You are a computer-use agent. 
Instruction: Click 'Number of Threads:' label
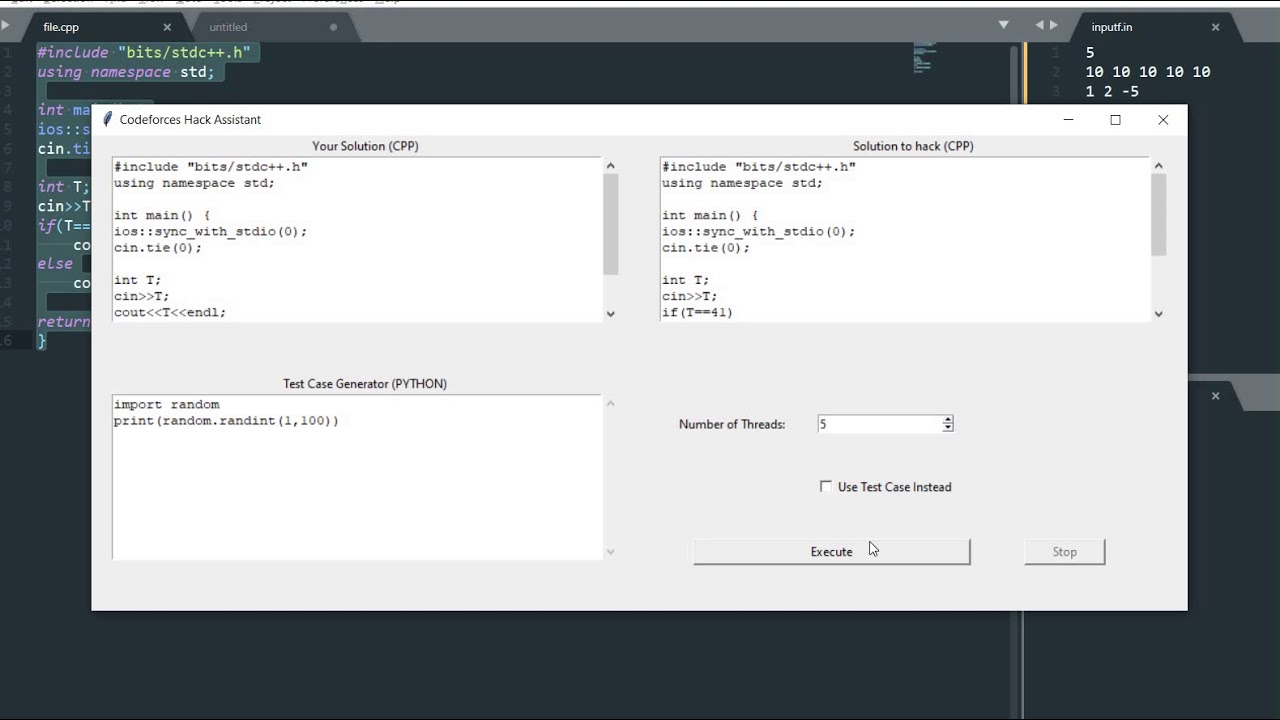coord(732,424)
